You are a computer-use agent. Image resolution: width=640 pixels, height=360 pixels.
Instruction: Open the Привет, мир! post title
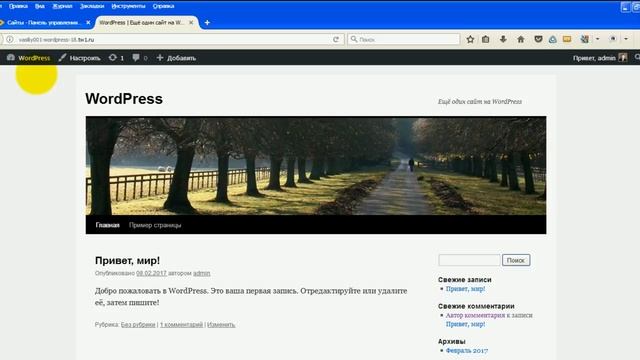pyautogui.click(x=127, y=260)
